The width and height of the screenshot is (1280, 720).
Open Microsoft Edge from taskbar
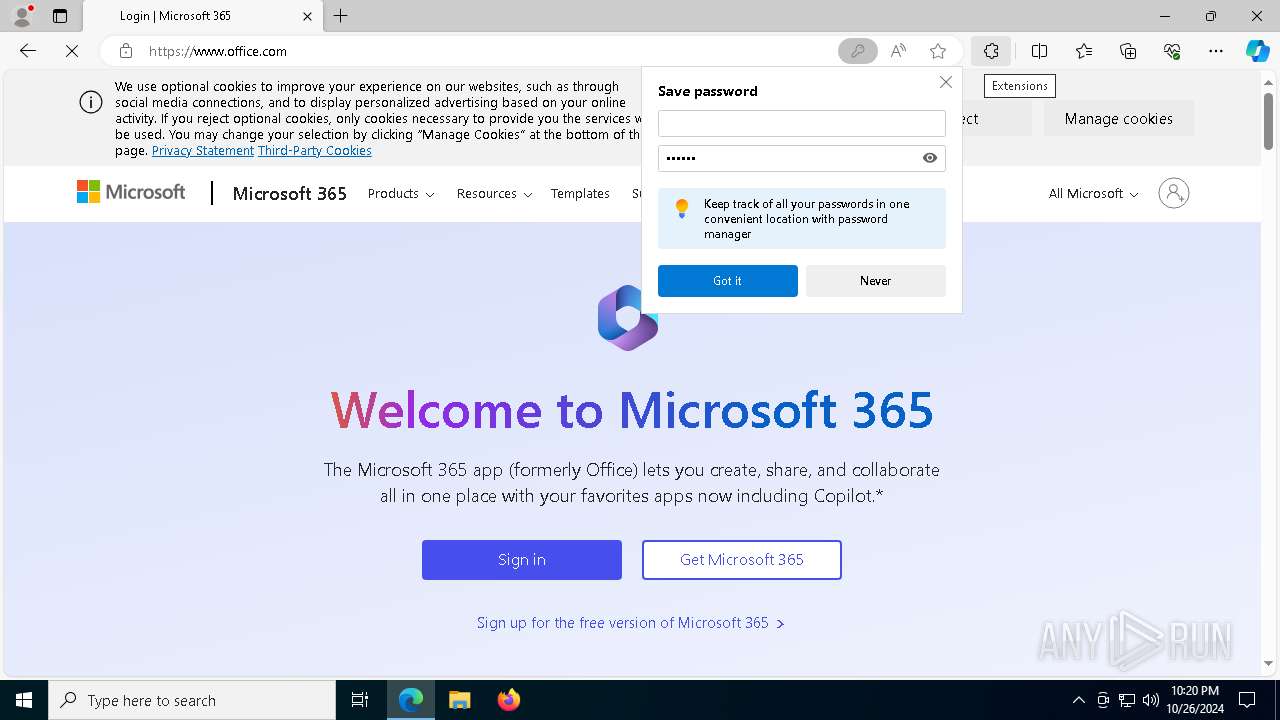(x=411, y=700)
